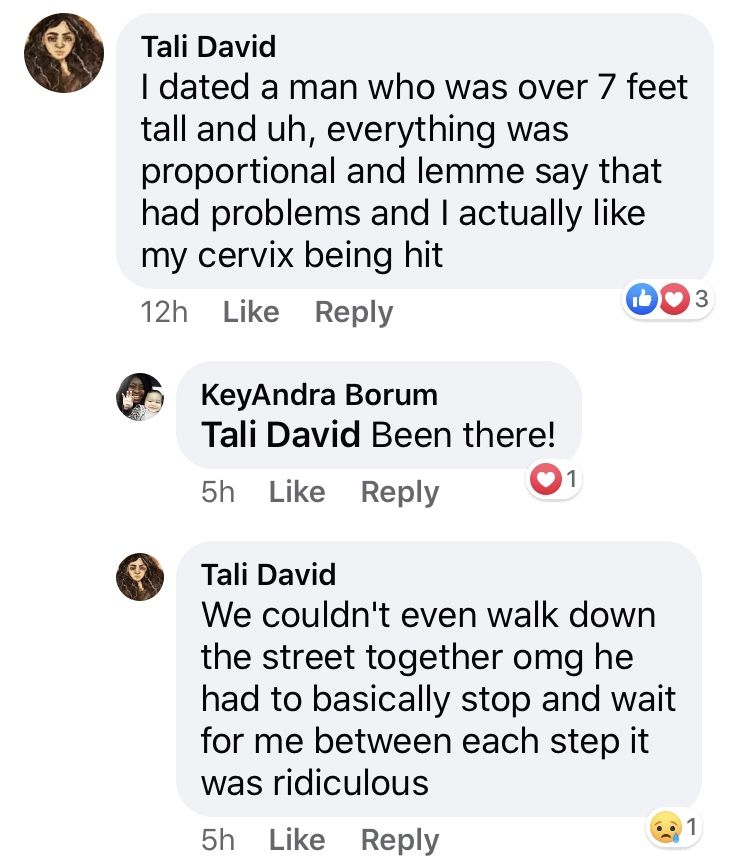
Task: Open Tali David's top profile picture
Action: (64, 53)
